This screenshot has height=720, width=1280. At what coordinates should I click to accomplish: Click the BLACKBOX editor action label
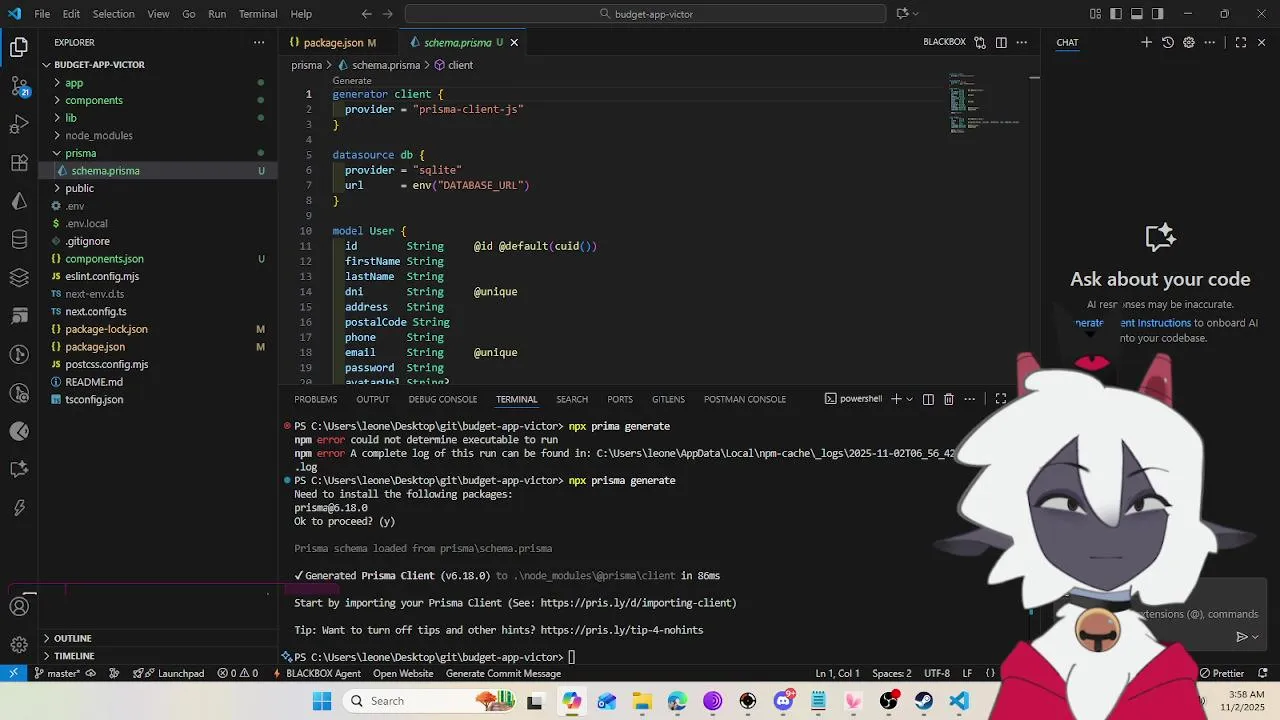tap(944, 42)
